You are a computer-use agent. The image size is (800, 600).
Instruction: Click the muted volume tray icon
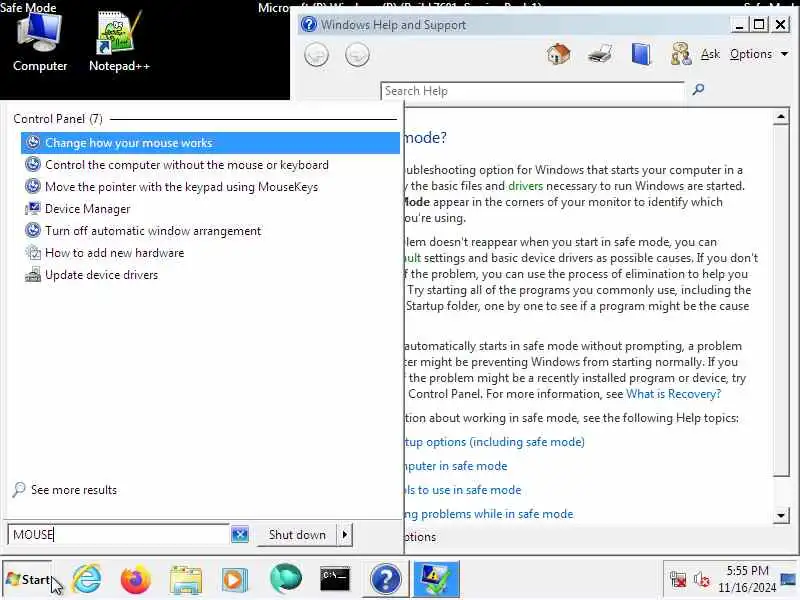coord(702,580)
